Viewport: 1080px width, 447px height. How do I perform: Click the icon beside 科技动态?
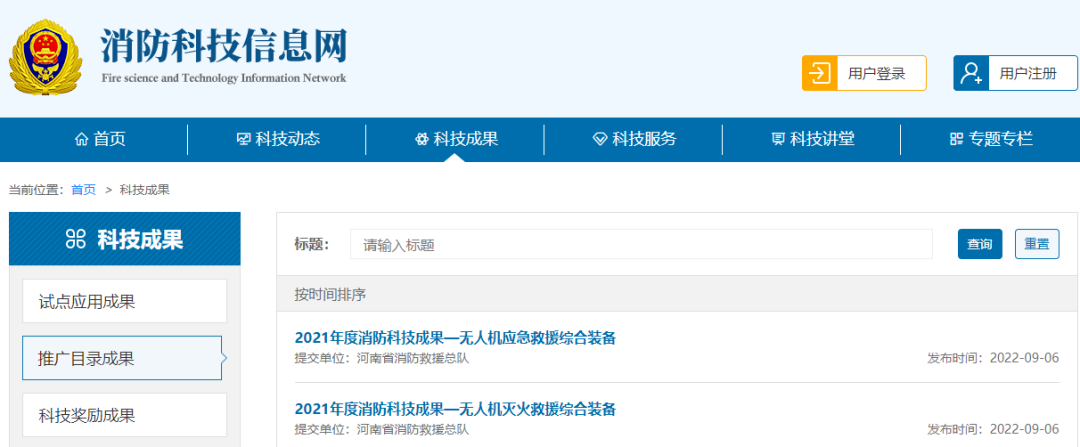coord(243,140)
